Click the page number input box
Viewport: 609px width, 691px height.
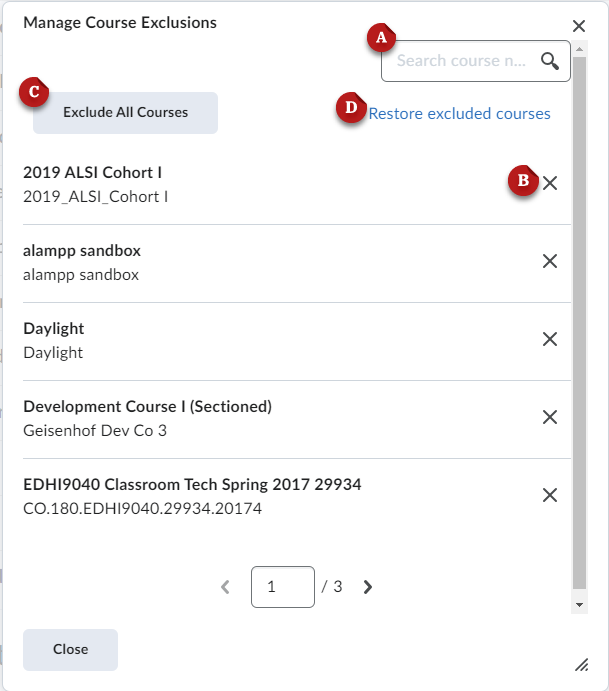pyautogui.click(x=283, y=587)
